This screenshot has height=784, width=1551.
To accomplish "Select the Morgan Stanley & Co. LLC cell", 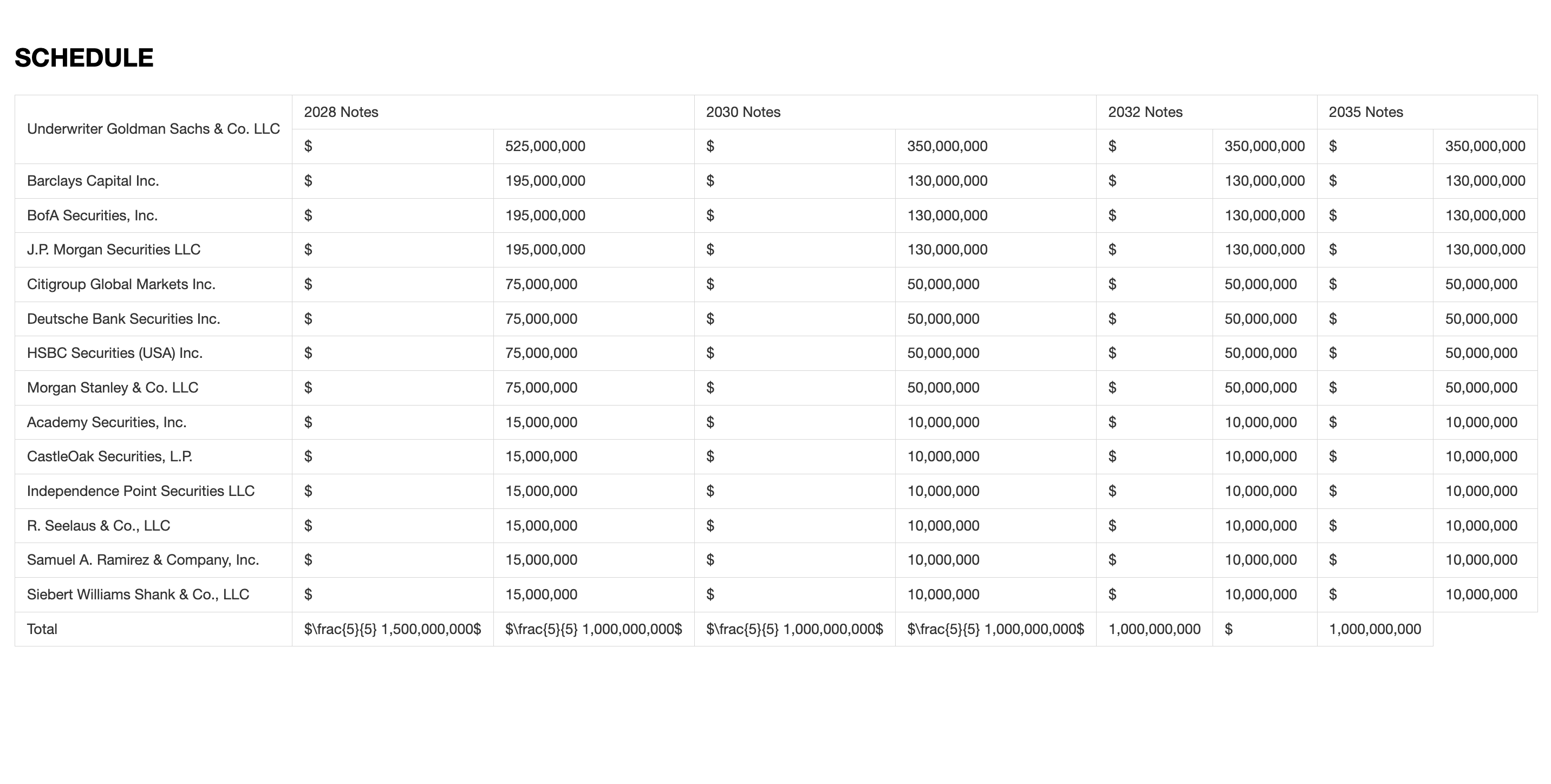I will pos(113,388).
